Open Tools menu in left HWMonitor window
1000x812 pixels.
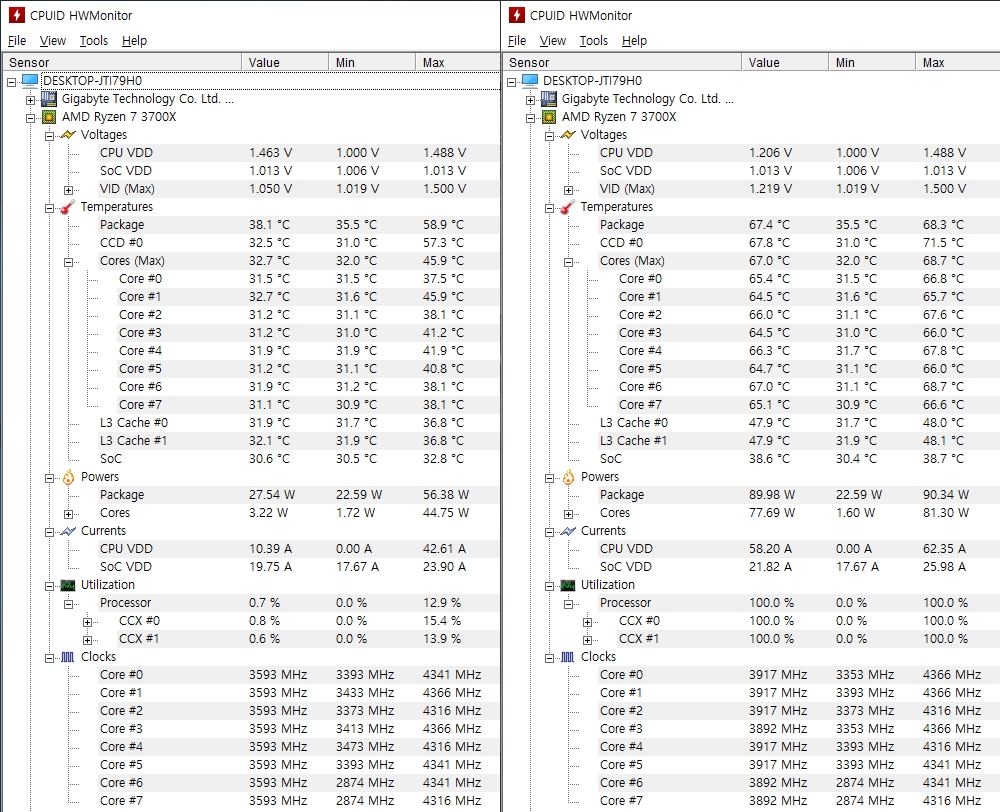click(x=94, y=41)
